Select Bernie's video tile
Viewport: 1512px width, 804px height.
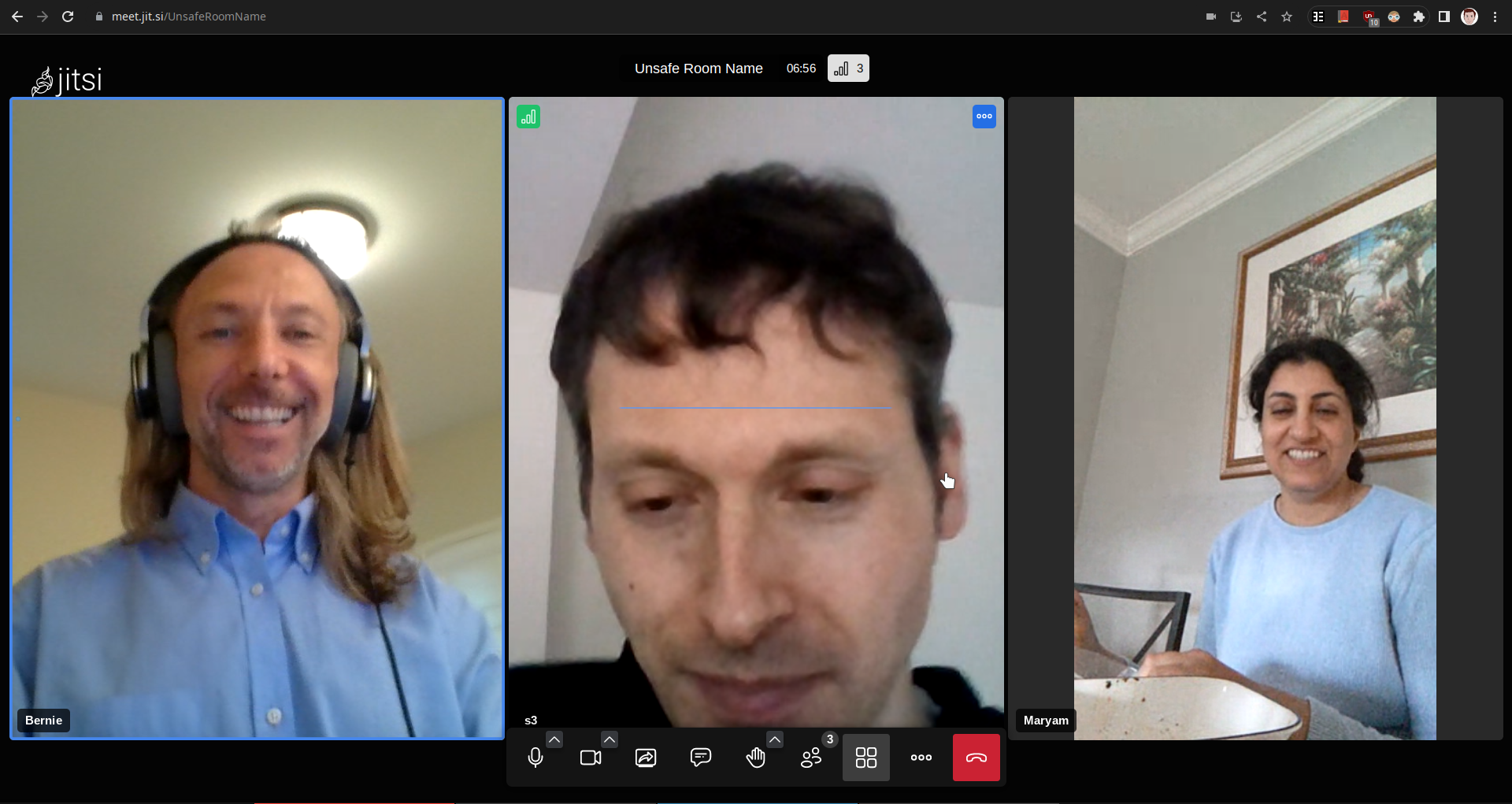coord(257,417)
